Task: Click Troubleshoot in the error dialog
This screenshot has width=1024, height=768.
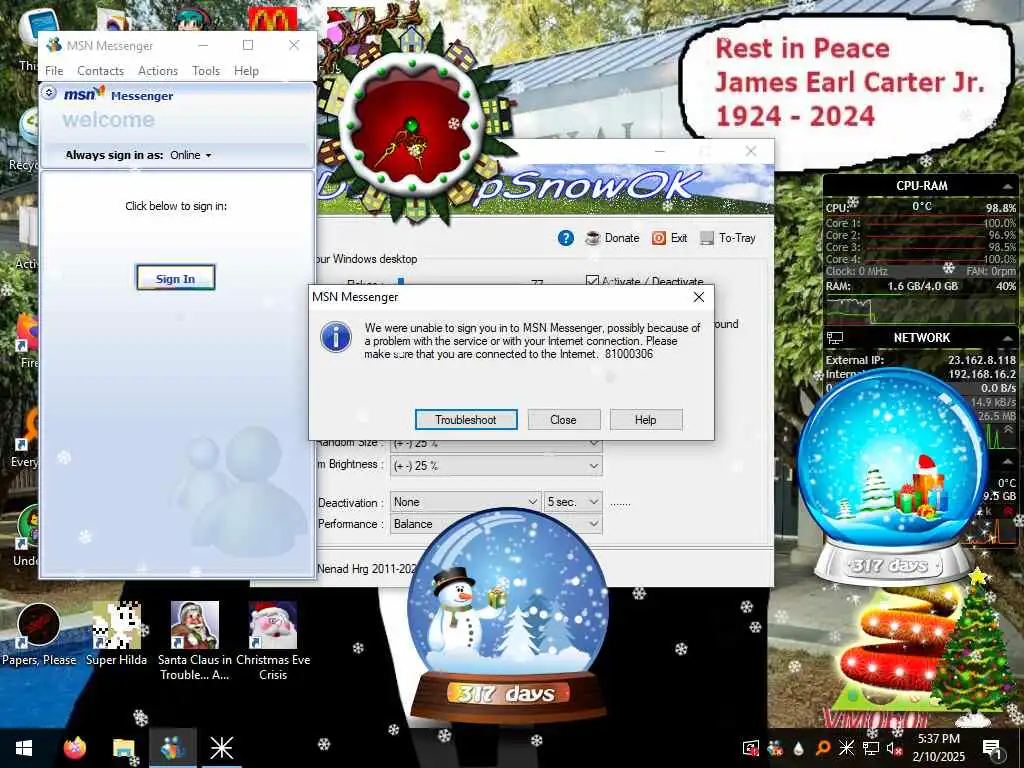Action: pyautogui.click(x=466, y=419)
